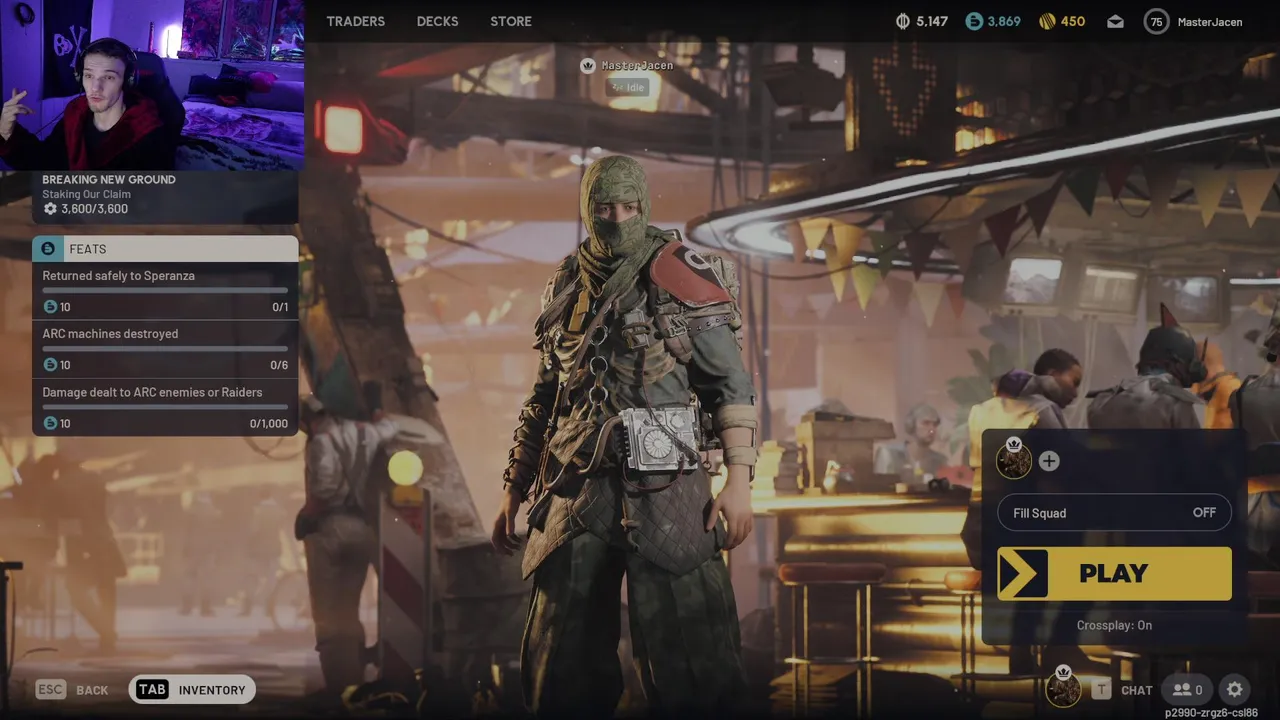Add a squad member with plus icon
1280x720 pixels.
pos(1048,461)
